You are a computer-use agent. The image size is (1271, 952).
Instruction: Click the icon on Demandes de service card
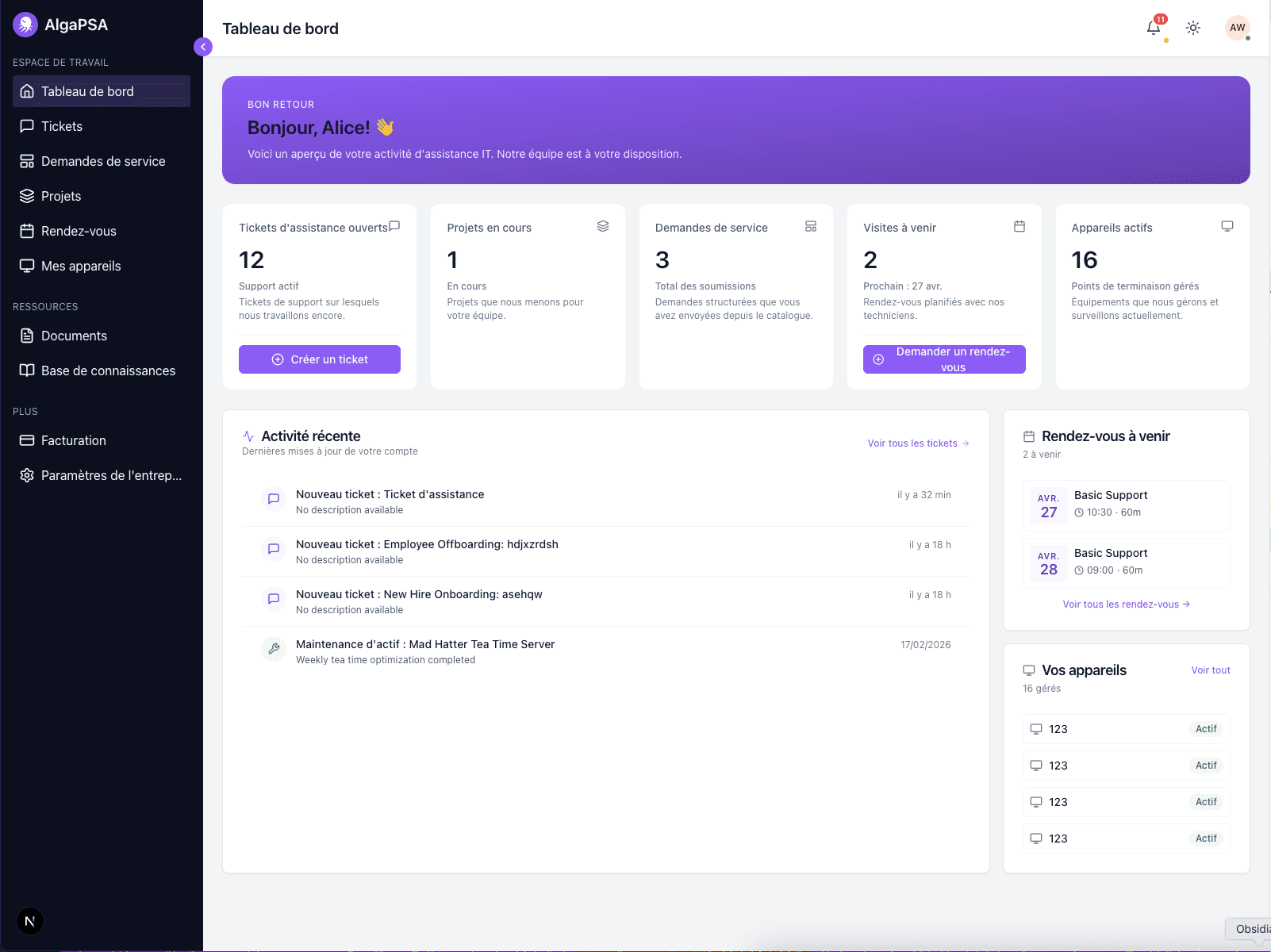(811, 226)
